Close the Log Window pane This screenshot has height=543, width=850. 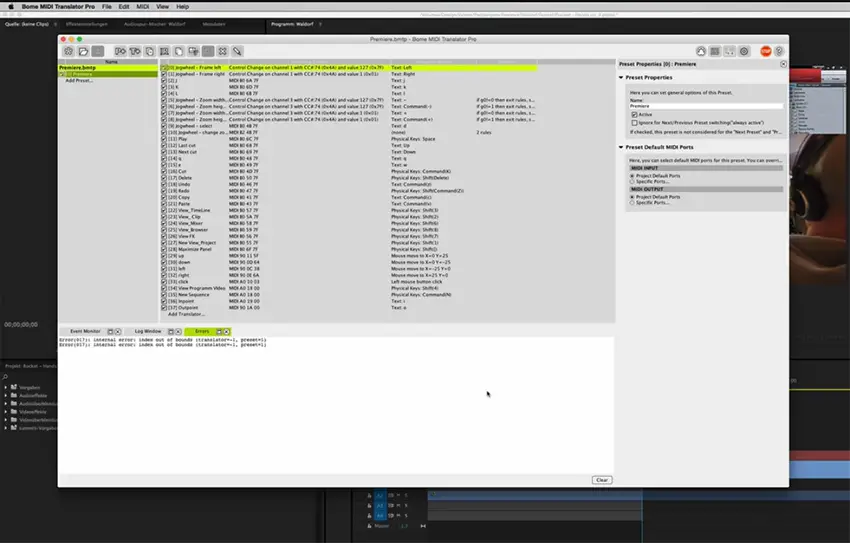coord(178,331)
